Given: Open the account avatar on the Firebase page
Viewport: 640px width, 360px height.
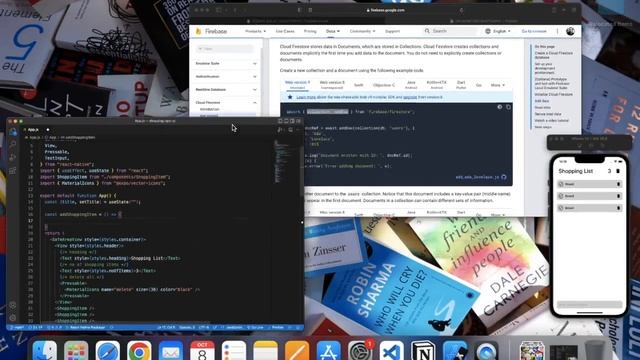Looking at the screenshot, I should [x=570, y=31].
